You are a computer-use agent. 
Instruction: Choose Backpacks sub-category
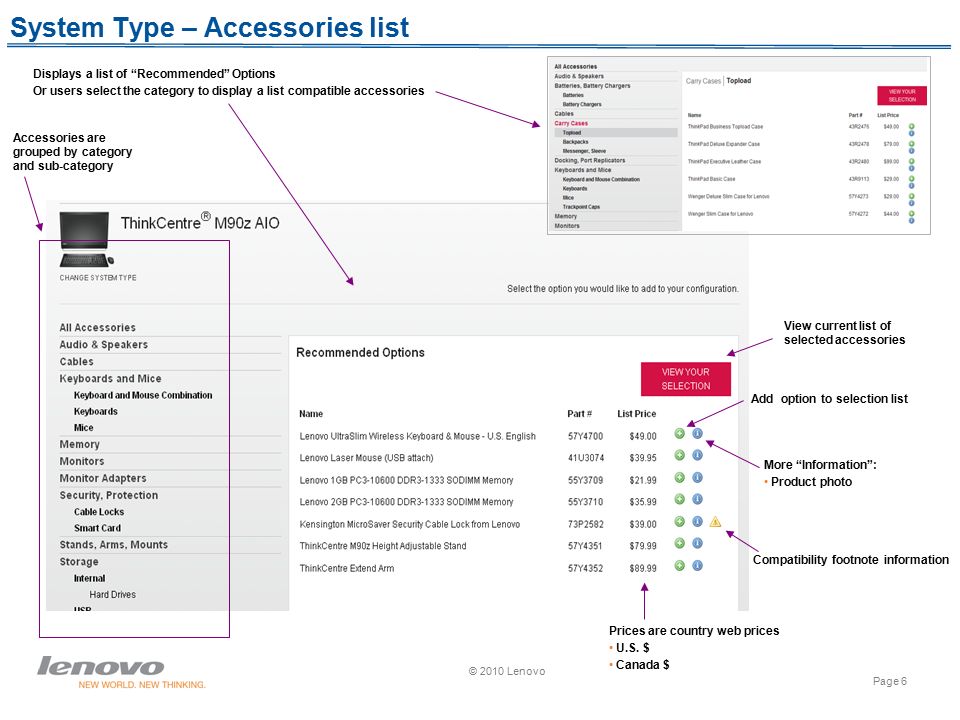coord(576,141)
